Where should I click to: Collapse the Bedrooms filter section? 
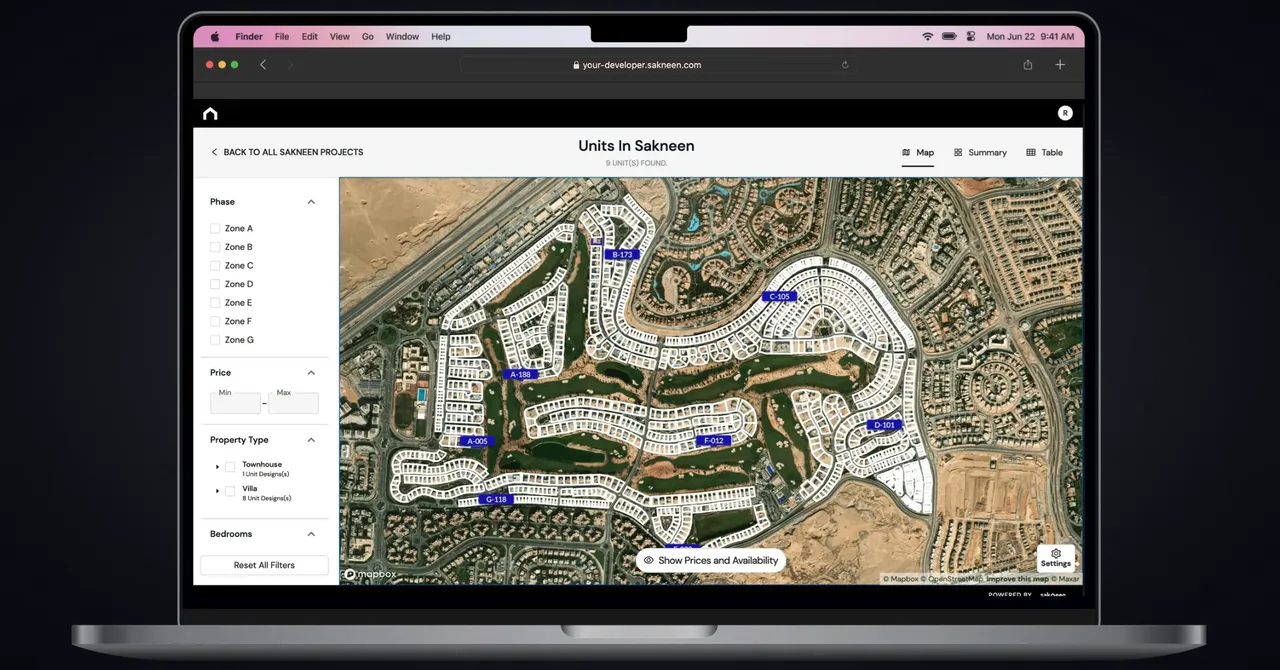311,534
